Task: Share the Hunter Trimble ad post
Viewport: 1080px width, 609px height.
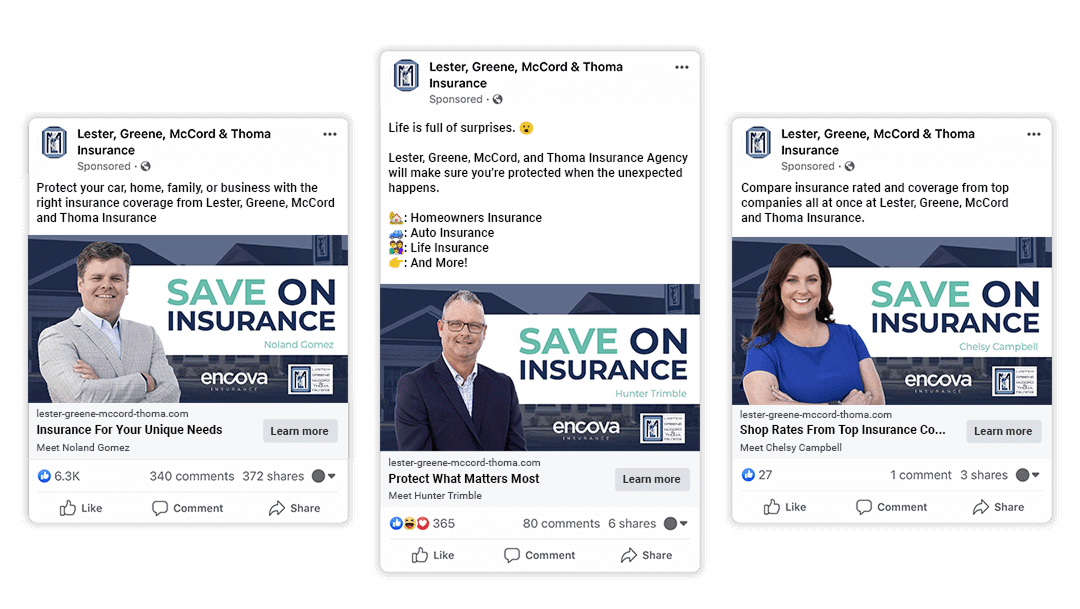Action: coord(646,555)
